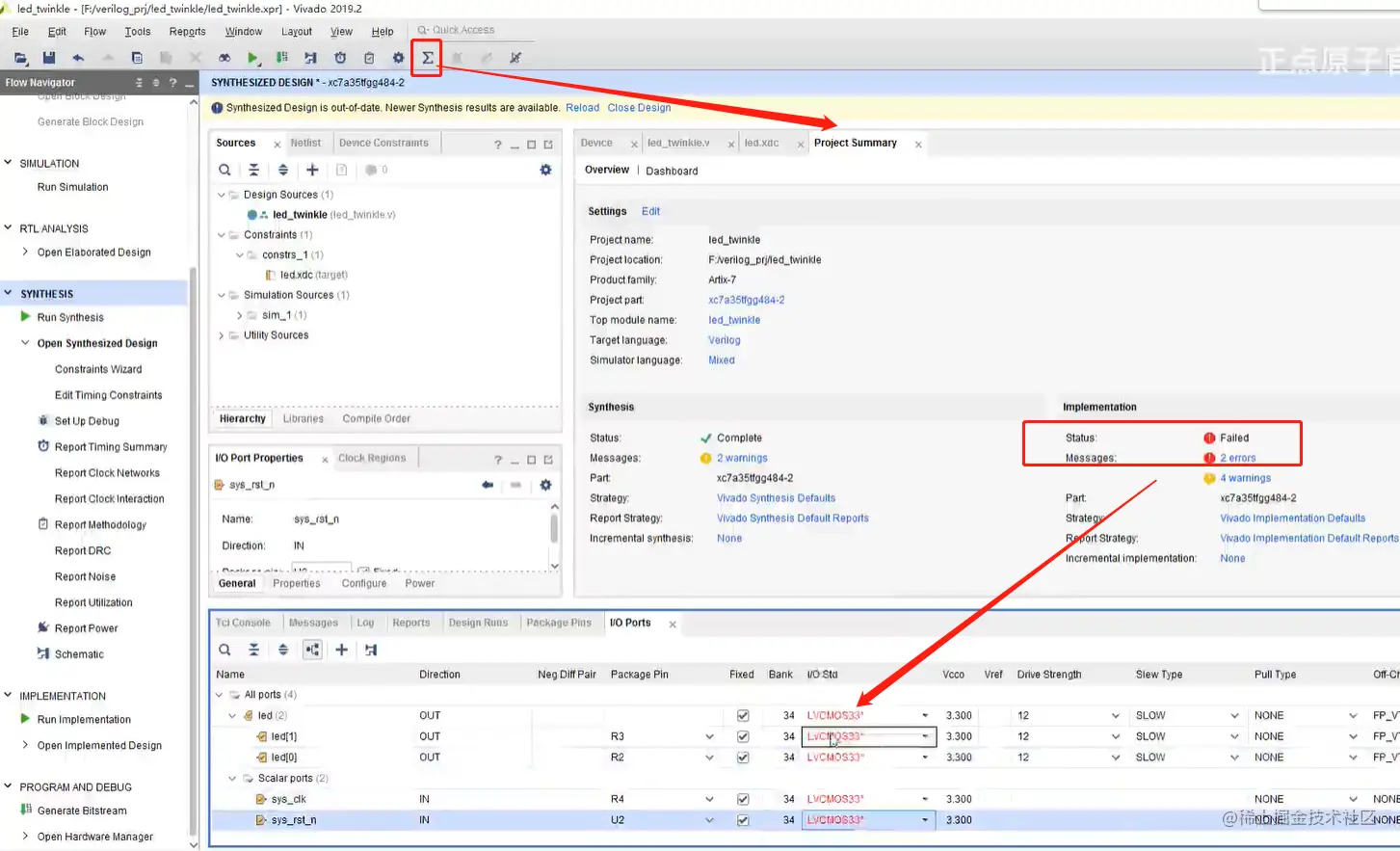Click the Open Project toolbar icon
The width and height of the screenshot is (1400, 851).
click(20, 58)
